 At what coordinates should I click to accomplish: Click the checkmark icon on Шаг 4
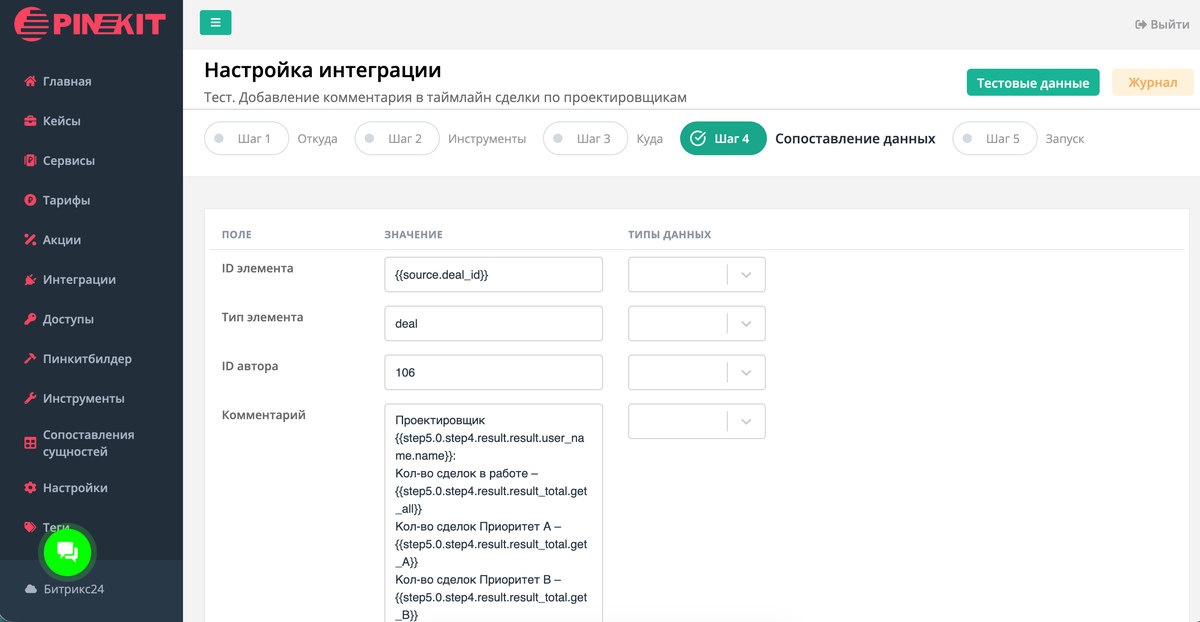[698, 139]
